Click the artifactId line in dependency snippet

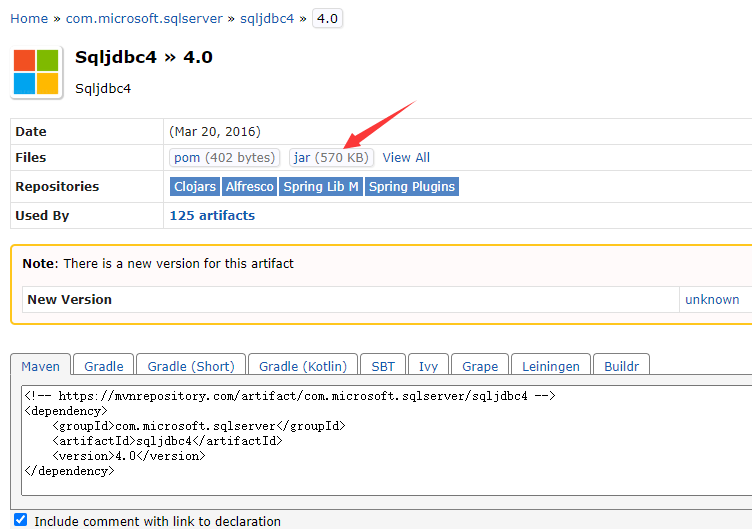coord(167,440)
